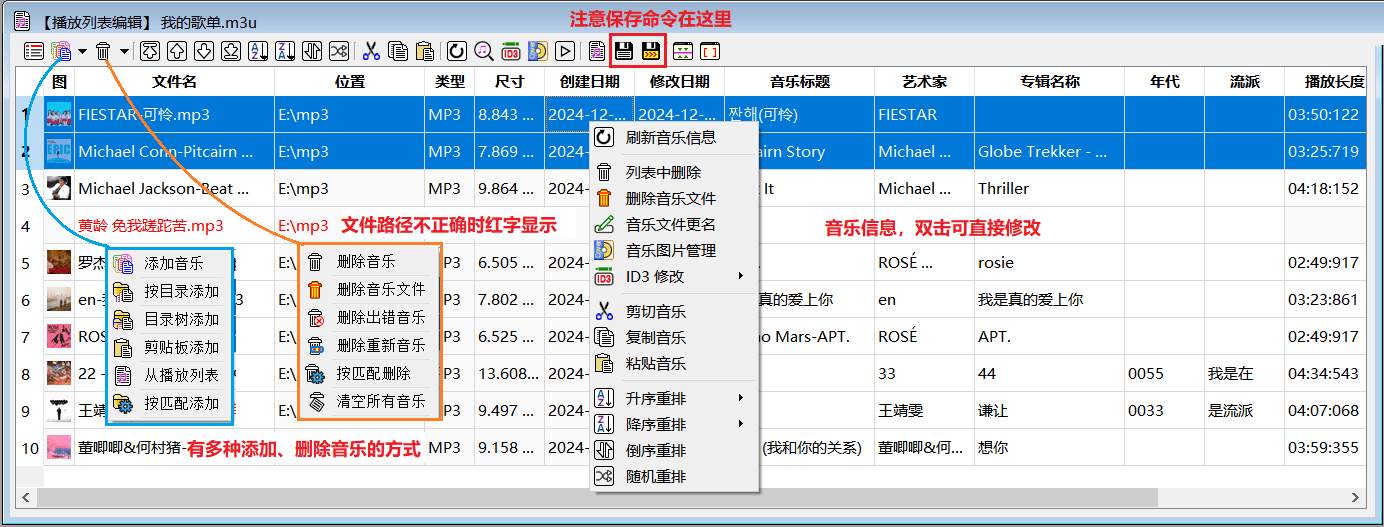Viewport: 1384px width, 527px height.
Task: Click the move to top toolbar icon
Action: tap(150, 51)
